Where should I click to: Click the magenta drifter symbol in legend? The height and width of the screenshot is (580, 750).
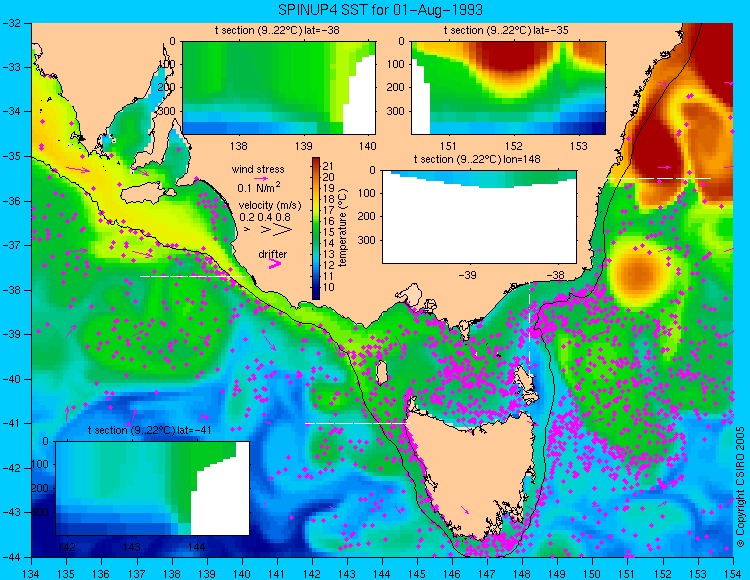pyautogui.click(x=275, y=264)
